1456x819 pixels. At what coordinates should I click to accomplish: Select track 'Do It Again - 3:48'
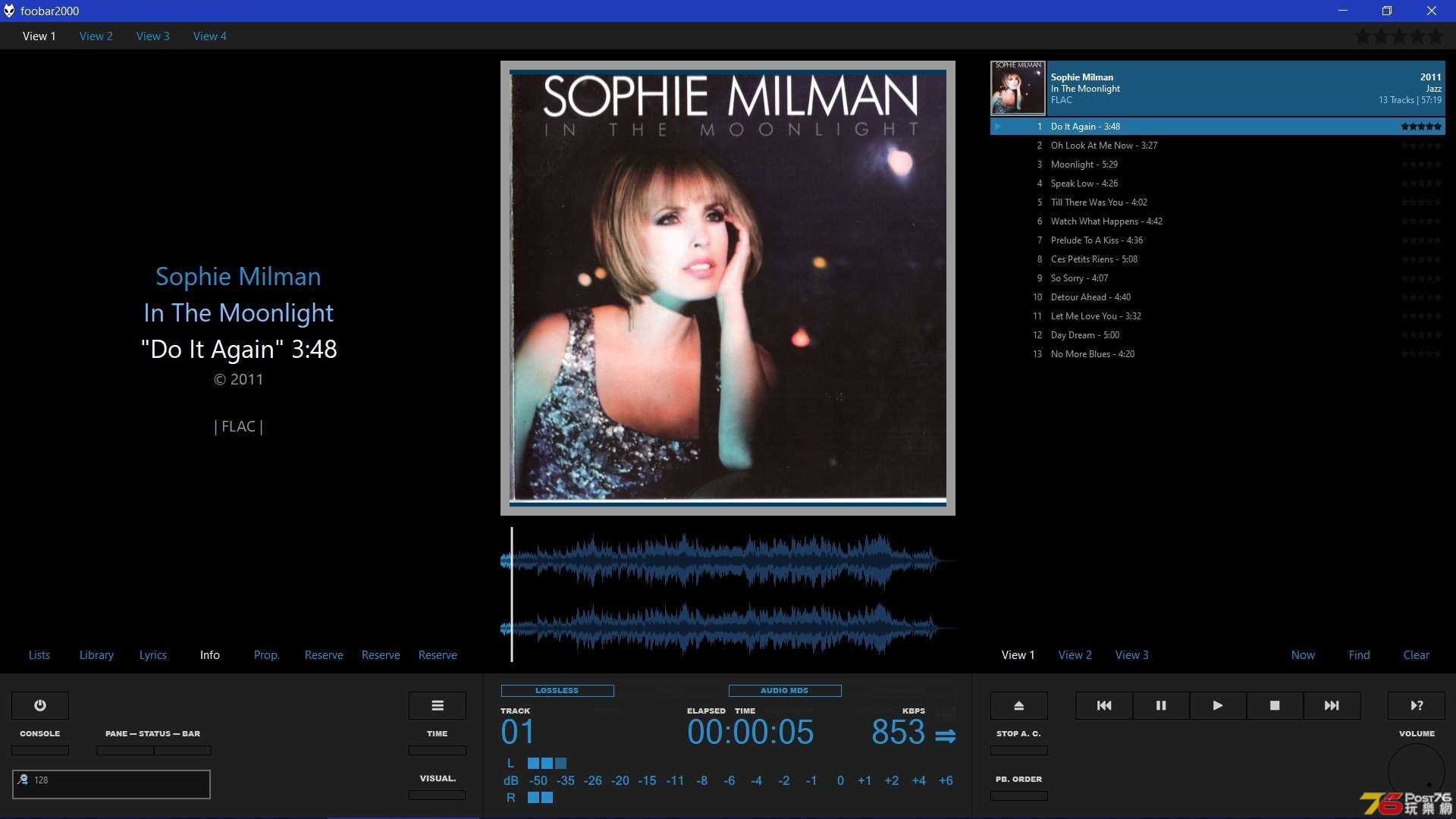(x=1218, y=127)
